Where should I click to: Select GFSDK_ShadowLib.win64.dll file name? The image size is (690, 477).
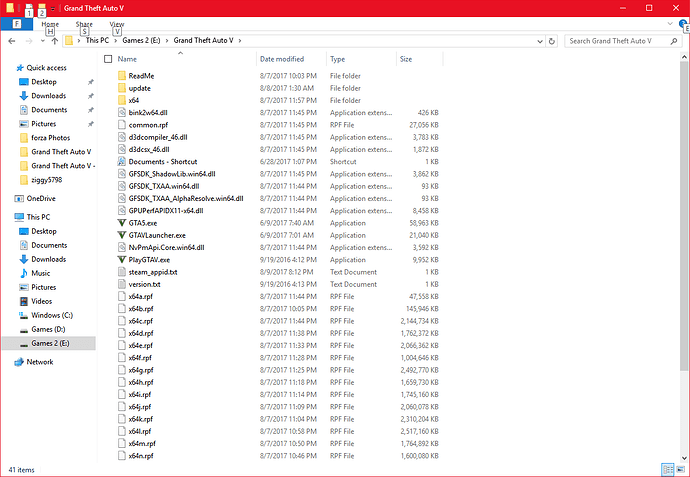click(172, 174)
